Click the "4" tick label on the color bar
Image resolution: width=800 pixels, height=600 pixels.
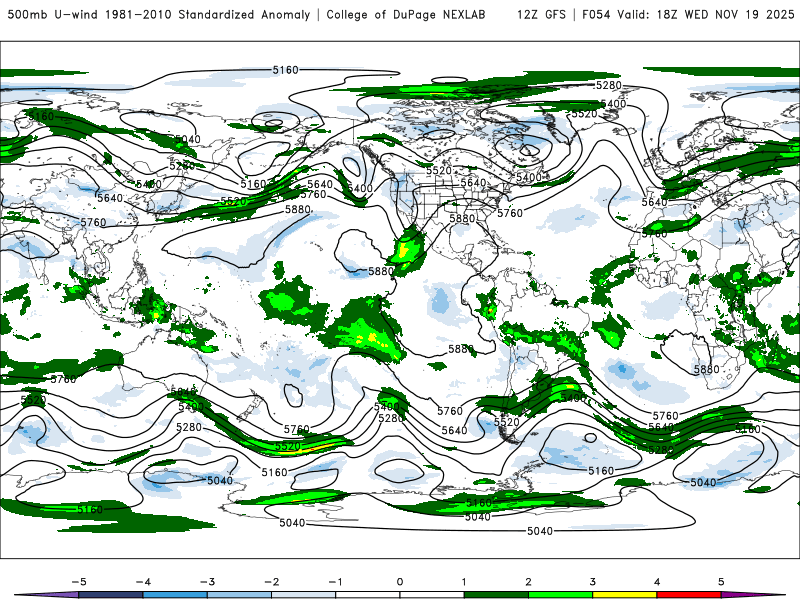click(x=657, y=582)
